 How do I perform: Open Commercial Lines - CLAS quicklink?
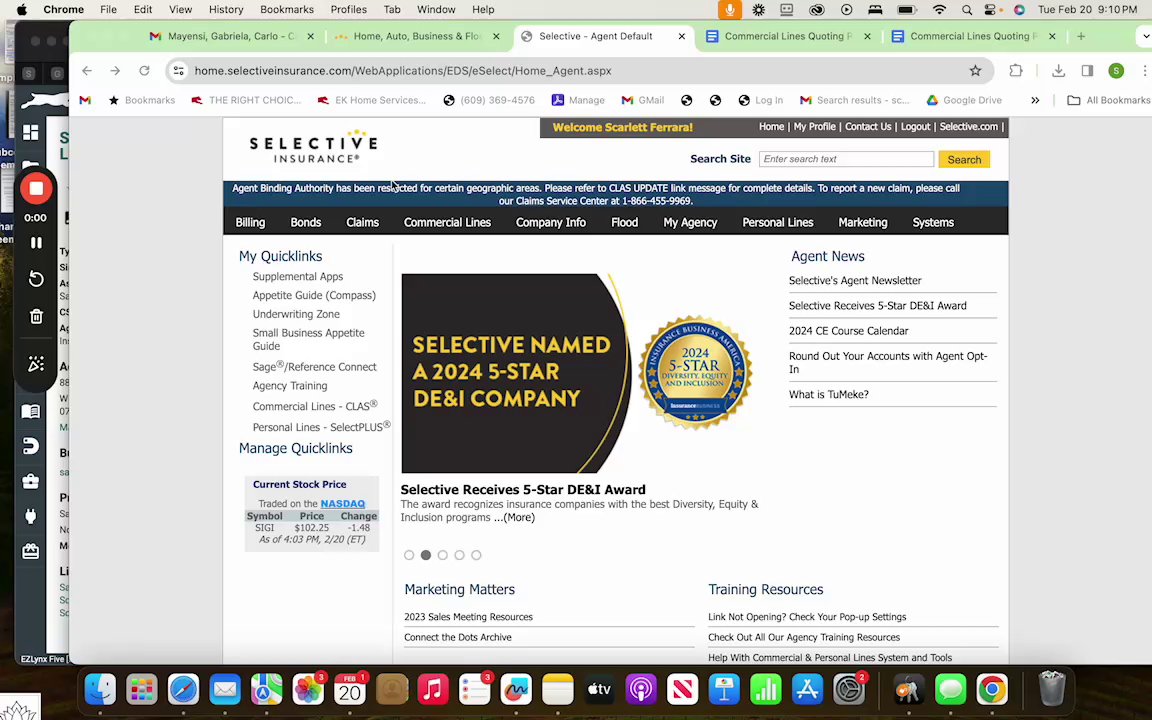[x=314, y=406]
